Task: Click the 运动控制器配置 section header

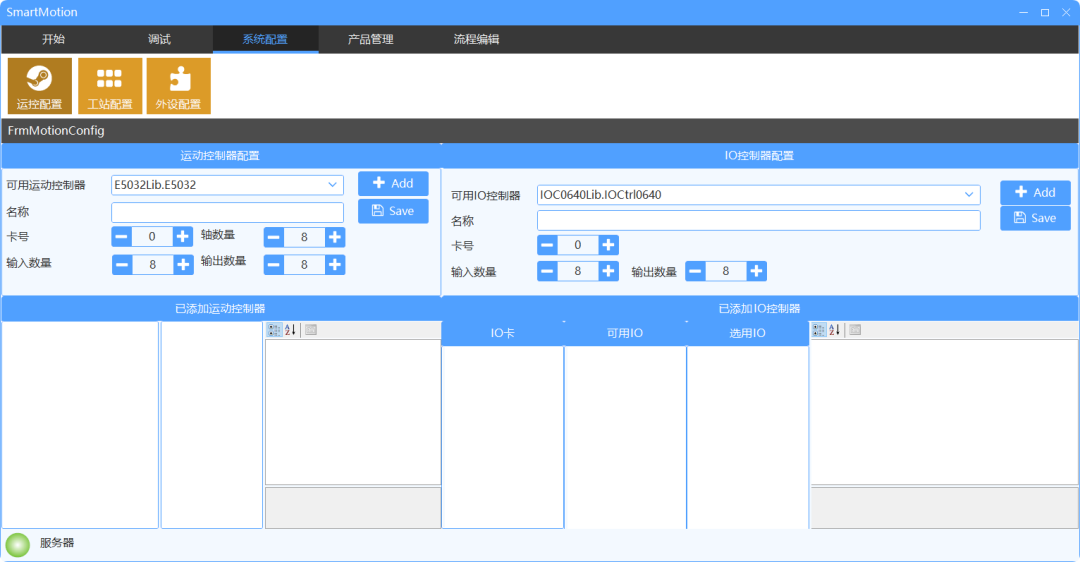Action: tap(220, 156)
